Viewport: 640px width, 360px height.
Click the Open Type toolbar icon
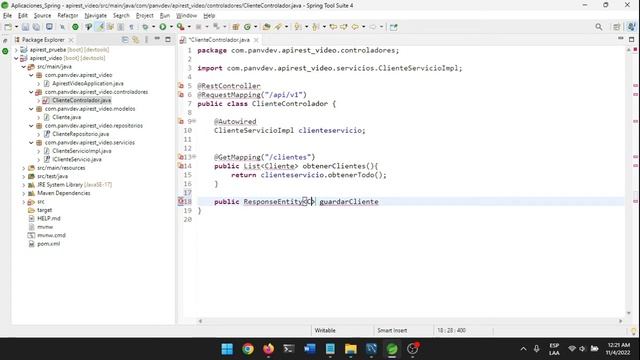pyautogui.click(x=266, y=27)
